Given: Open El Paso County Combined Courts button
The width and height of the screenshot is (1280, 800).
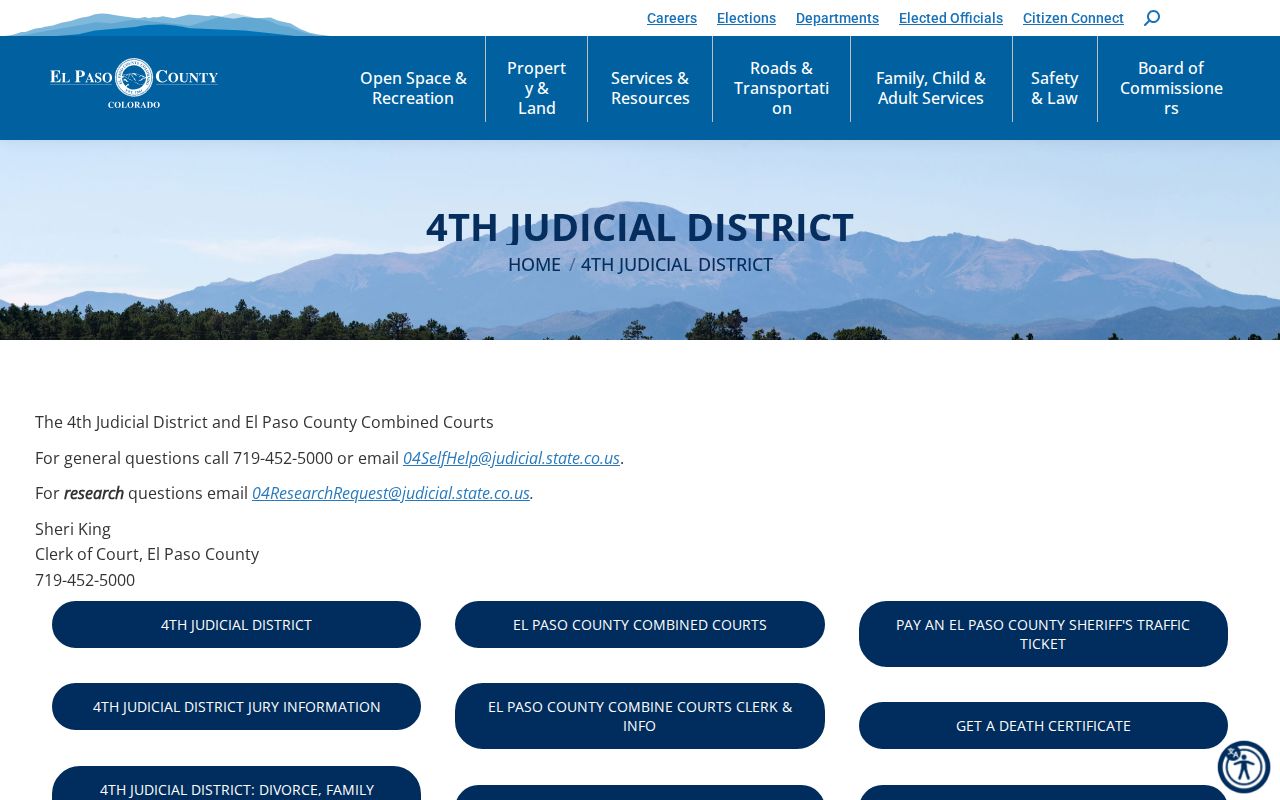Looking at the screenshot, I should point(640,624).
